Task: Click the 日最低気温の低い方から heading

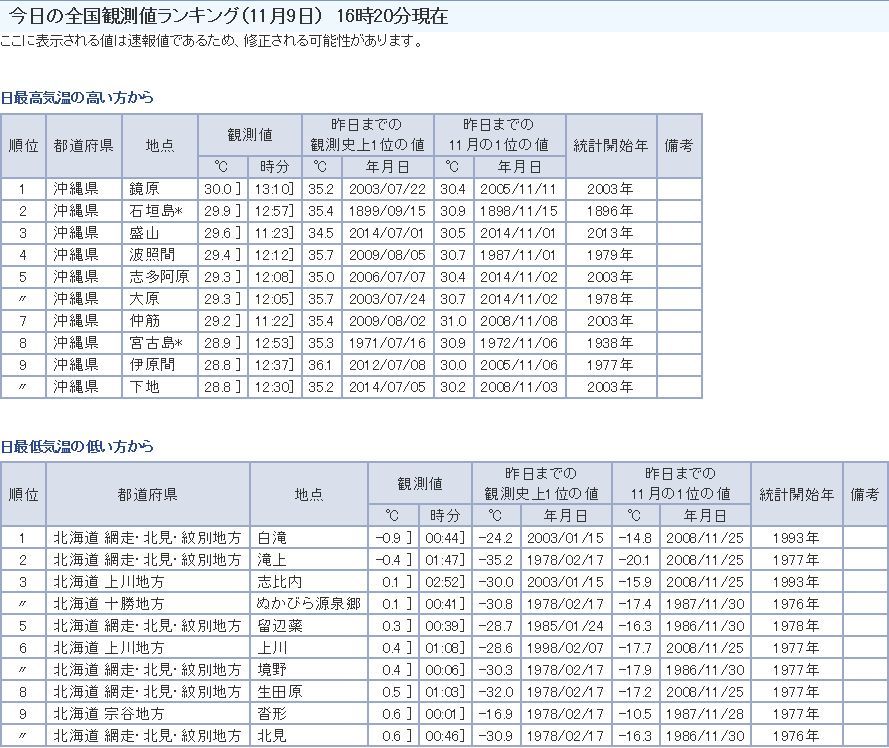Action: [78, 446]
